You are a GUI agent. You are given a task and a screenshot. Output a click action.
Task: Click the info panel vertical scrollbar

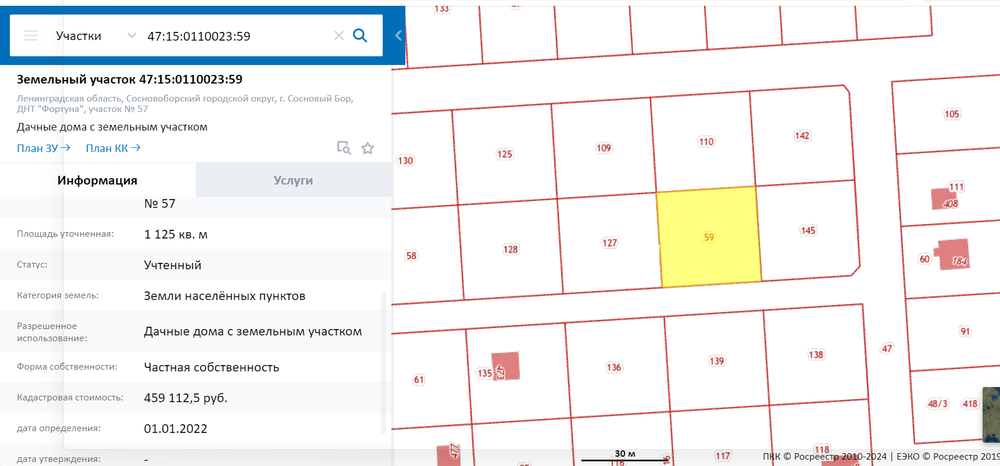(383, 360)
